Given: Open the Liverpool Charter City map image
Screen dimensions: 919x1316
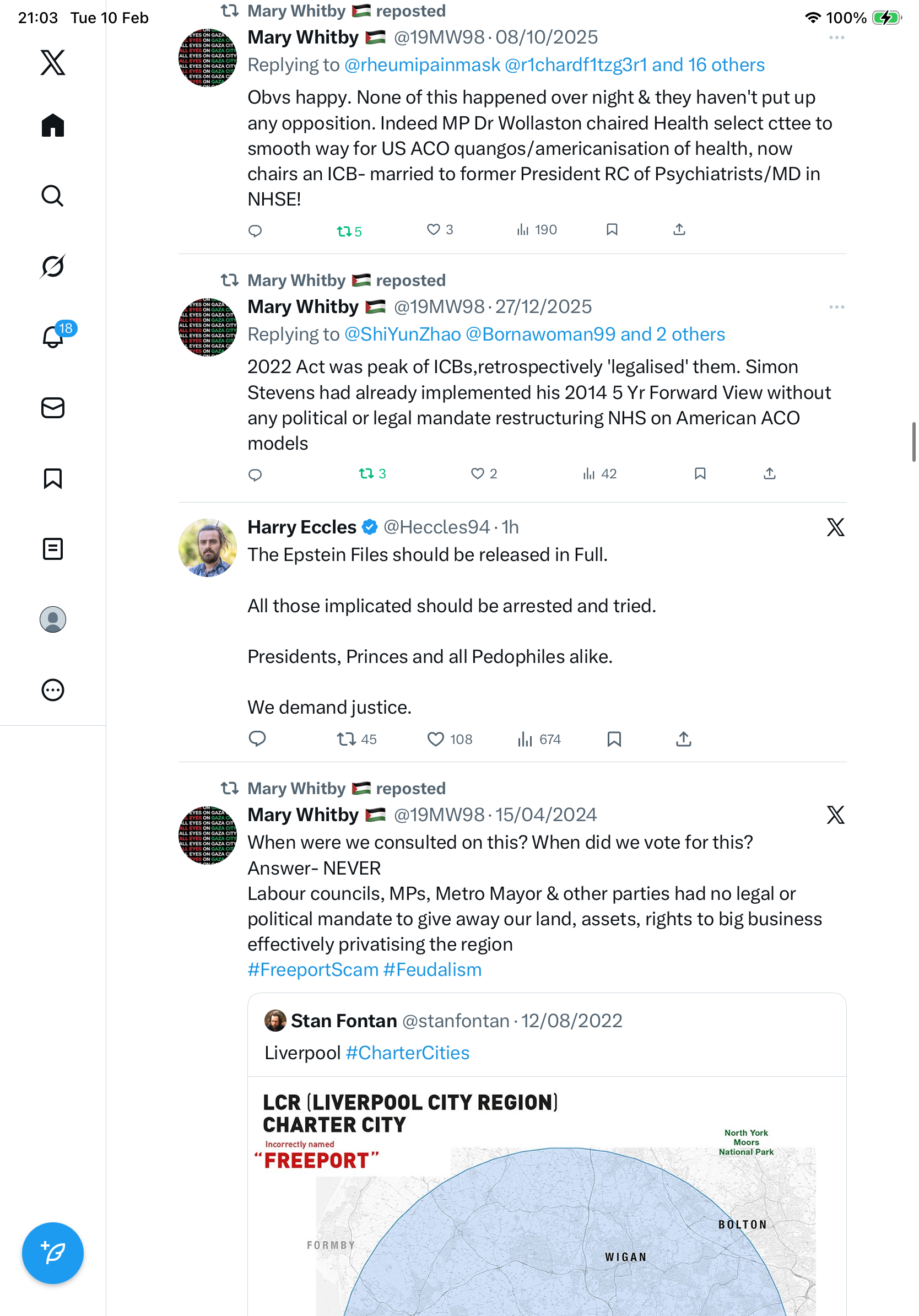Looking at the screenshot, I should pyautogui.click(x=547, y=1204).
